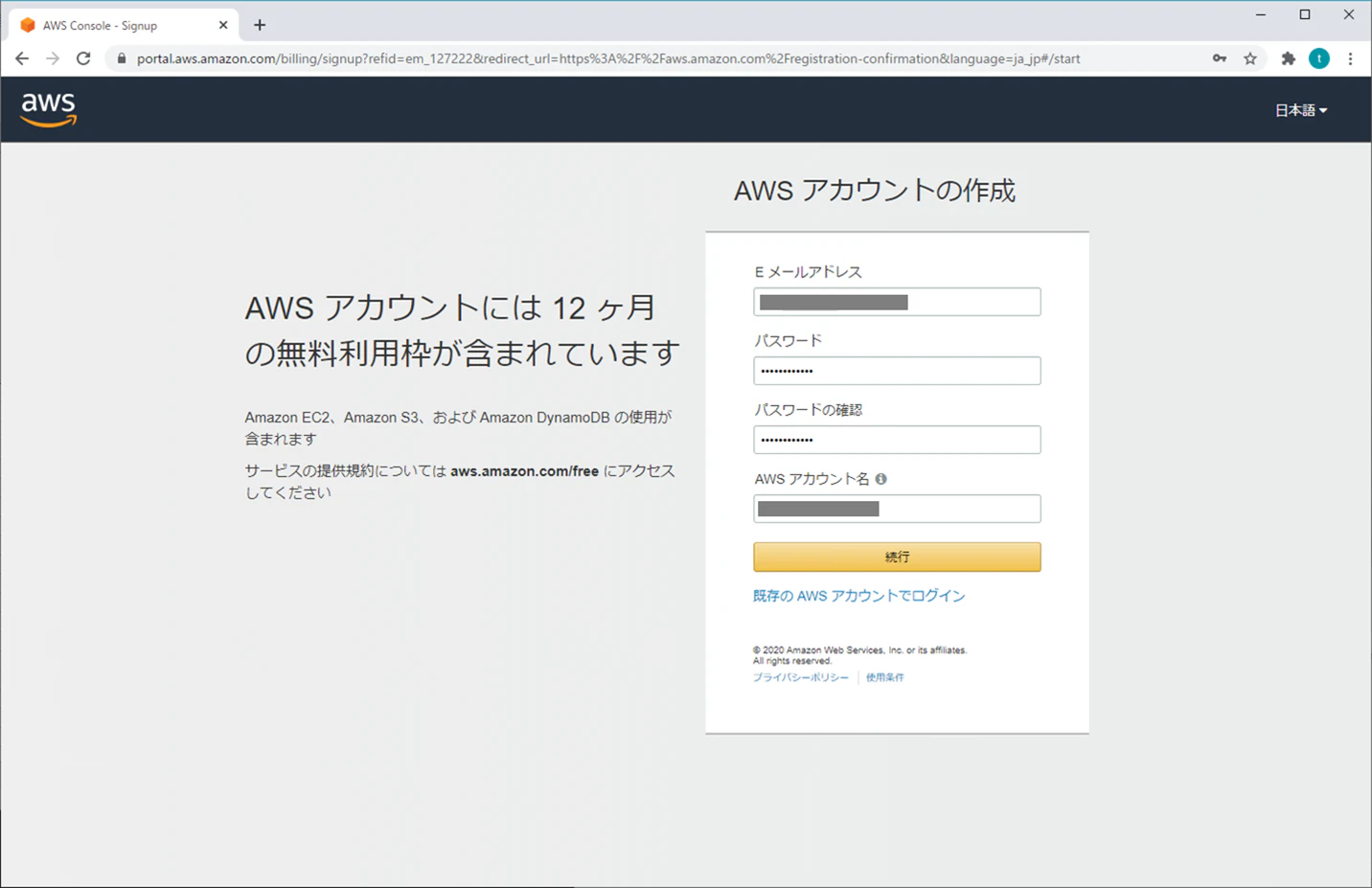Image resolution: width=1372 pixels, height=888 pixels.
Task: Click the Amazon EC2, Amazon S3 description text
Action: click(x=458, y=428)
